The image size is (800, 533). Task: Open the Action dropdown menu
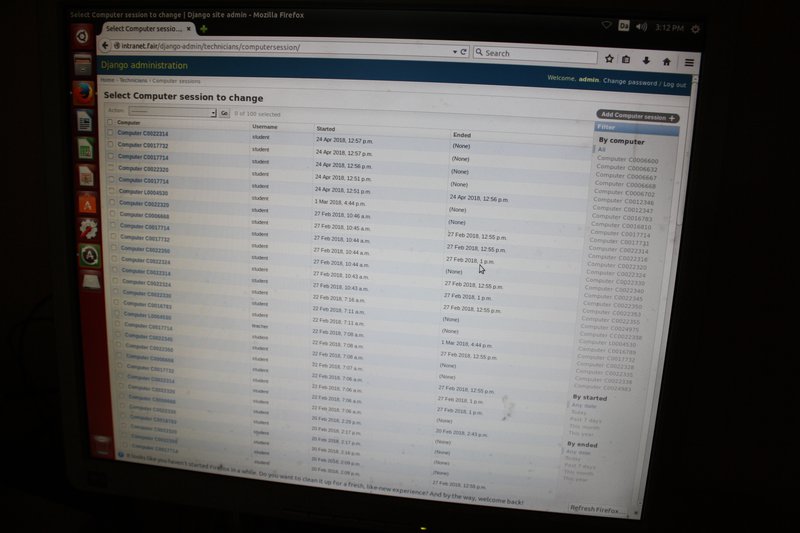[171, 112]
